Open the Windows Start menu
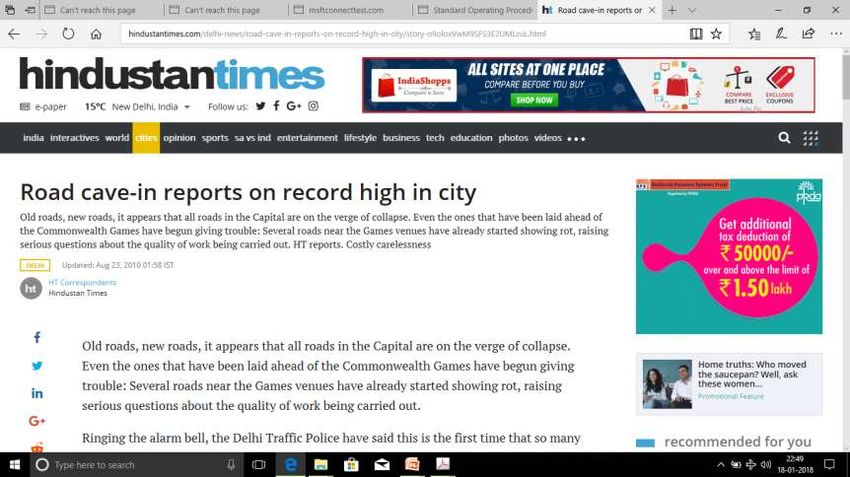Viewport: 850px width, 477px height. [15, 465]
